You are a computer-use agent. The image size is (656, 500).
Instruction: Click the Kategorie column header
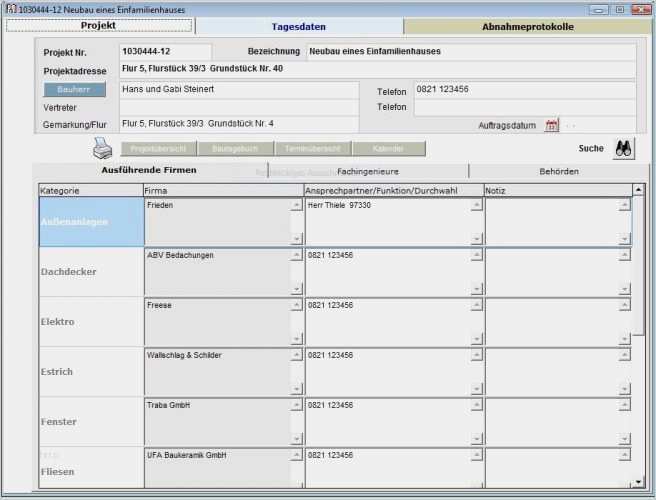tap(91, 190)
